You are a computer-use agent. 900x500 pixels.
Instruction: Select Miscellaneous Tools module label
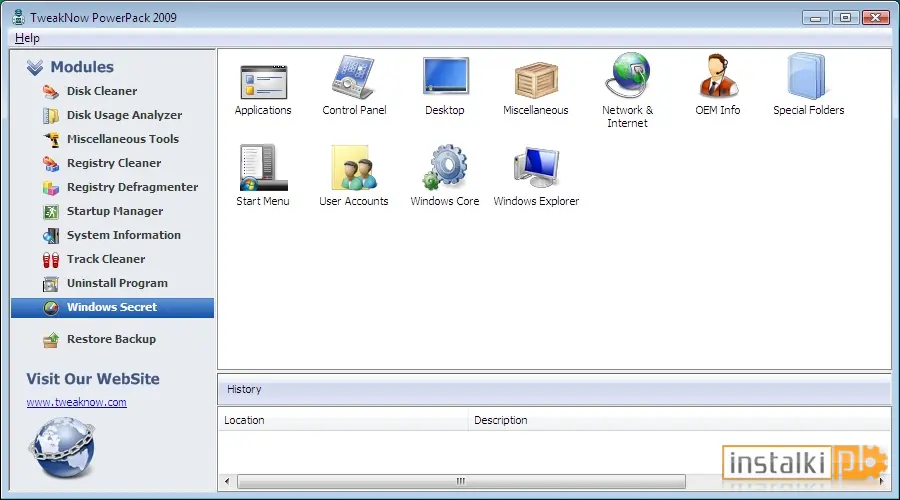(x=123, y=139)
